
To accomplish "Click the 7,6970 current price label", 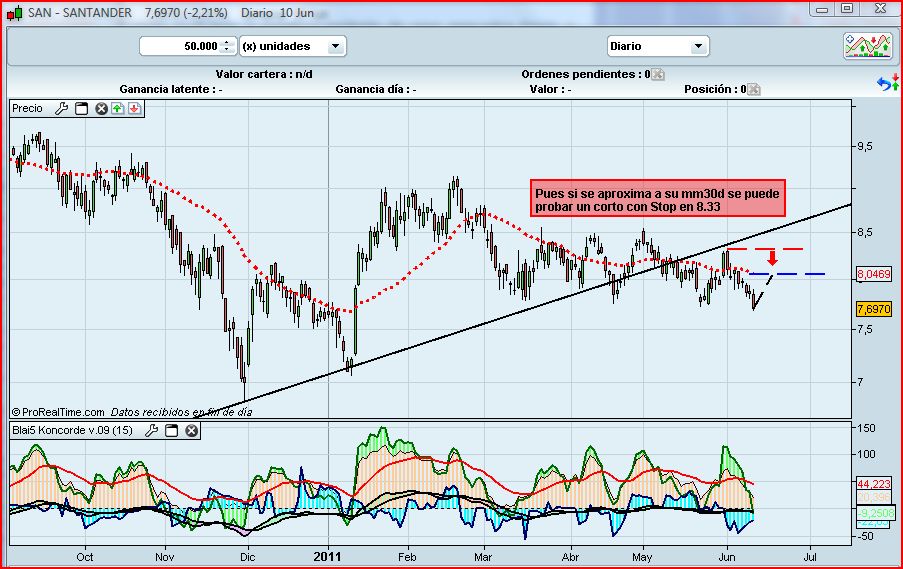I will point(874,309).
